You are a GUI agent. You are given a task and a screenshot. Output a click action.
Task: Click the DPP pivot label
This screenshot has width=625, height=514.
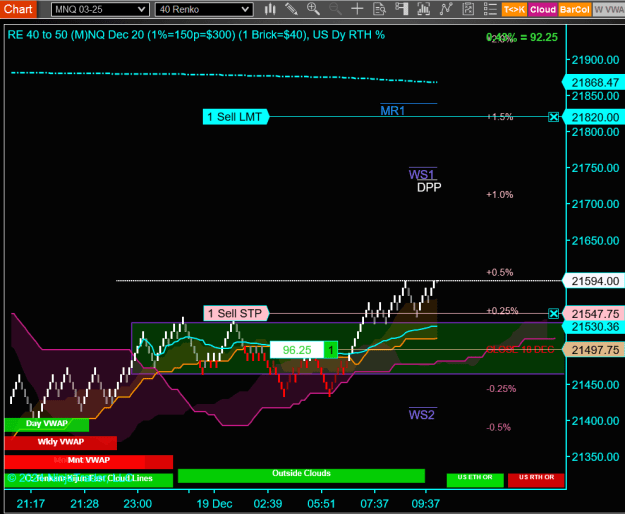pyautogui.click(x=429, y=187)
